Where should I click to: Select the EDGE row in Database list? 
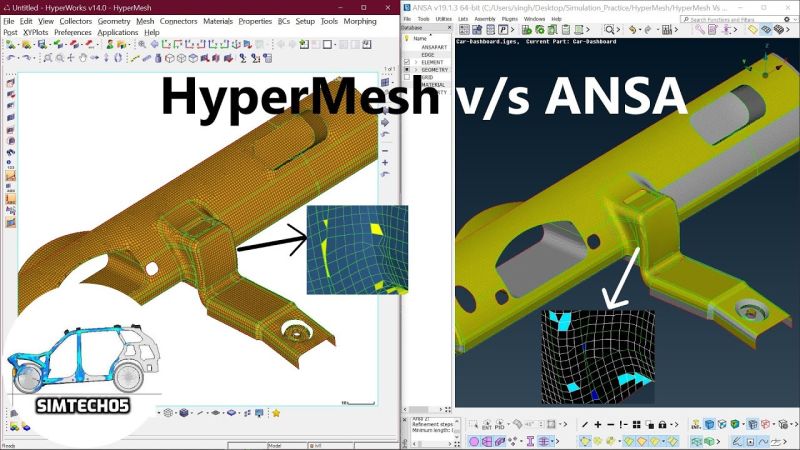click(428, 55)
